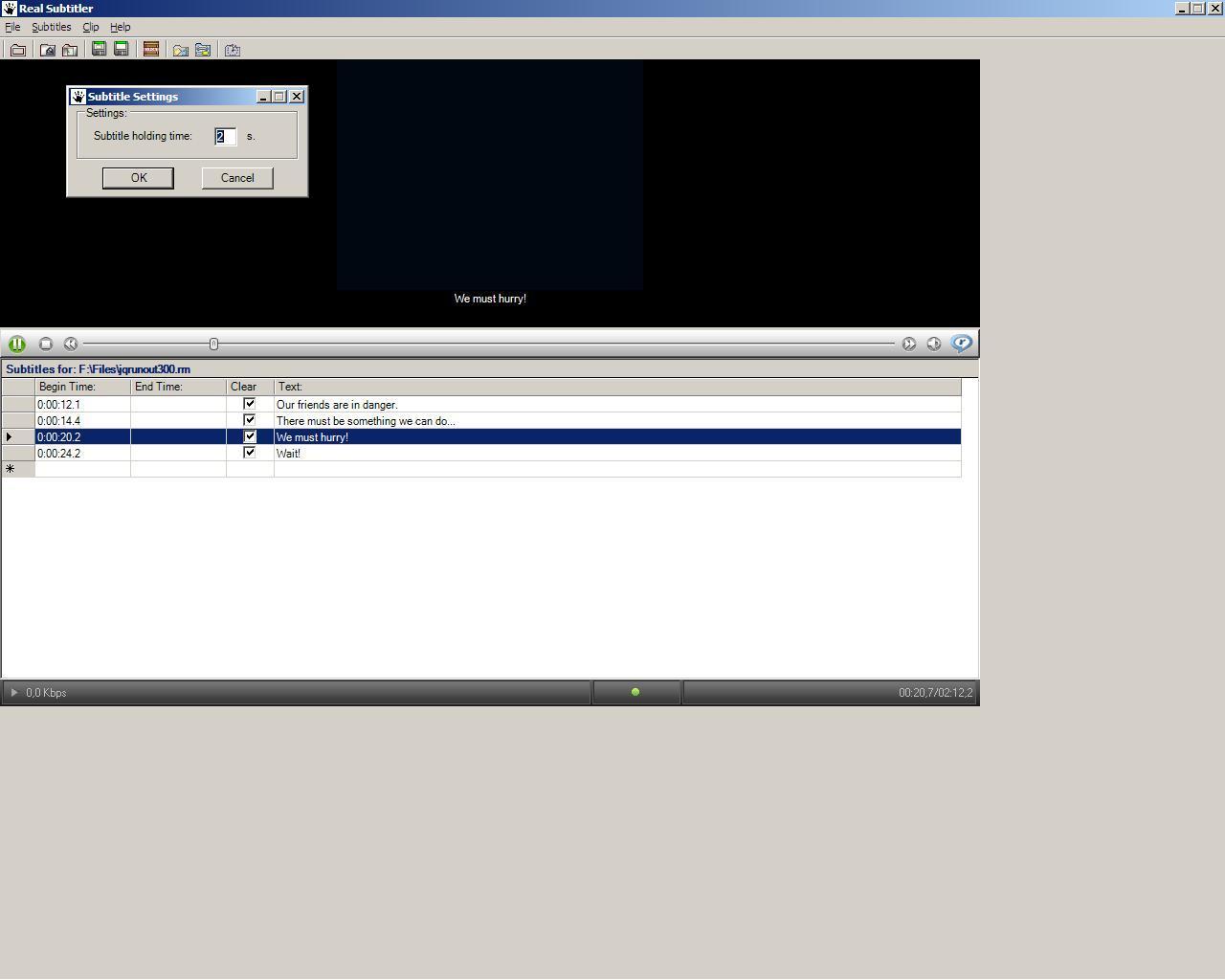The width and height of the screenshot is (1225, 980).
Task: Stop the clip with the stop button
Action: tap(45, 344)
